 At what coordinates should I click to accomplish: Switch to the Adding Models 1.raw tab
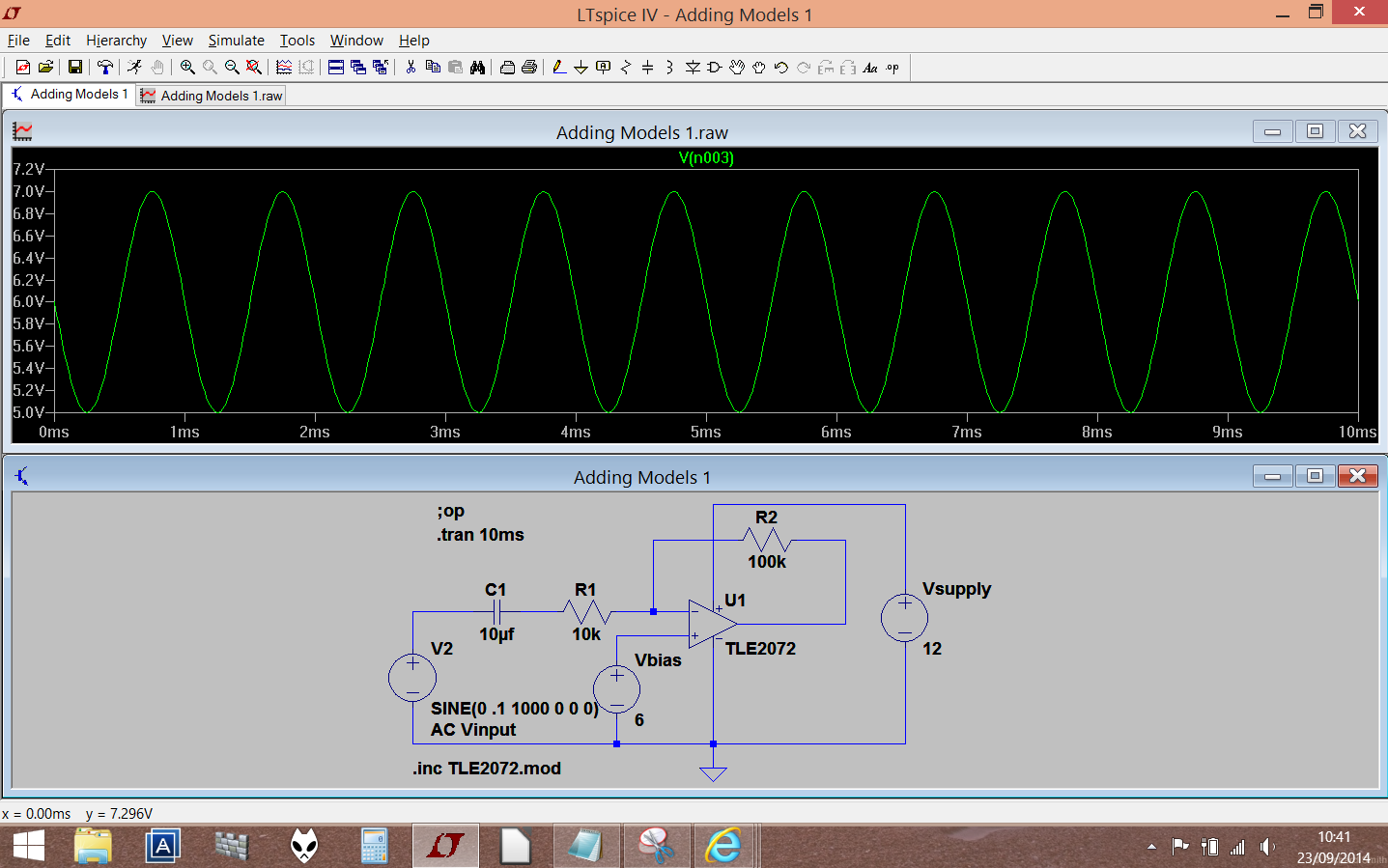coord(212,96)
